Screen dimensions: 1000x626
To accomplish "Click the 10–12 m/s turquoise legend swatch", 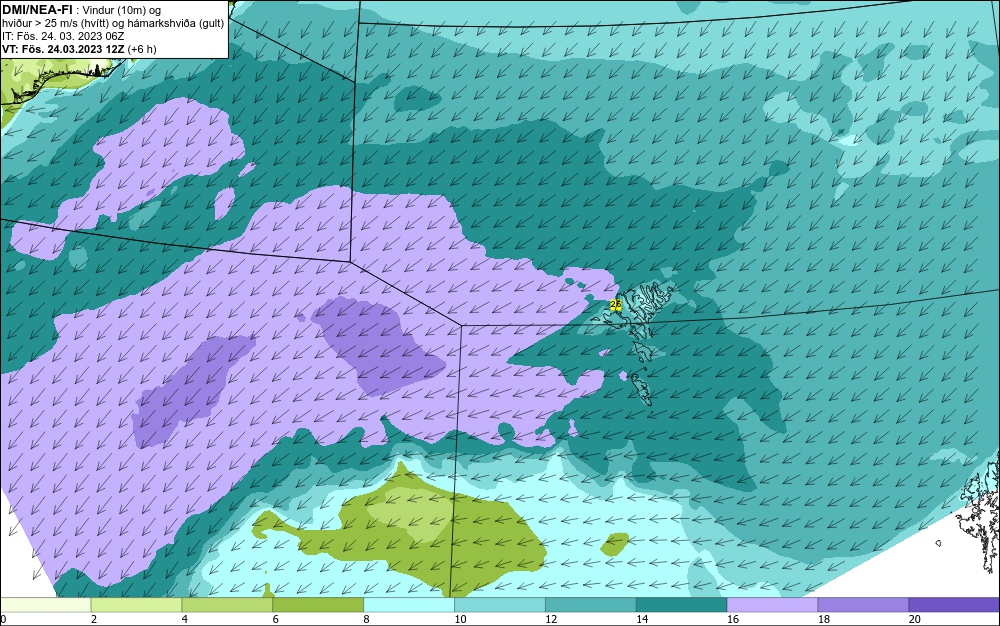I will (x=500, y=604).
